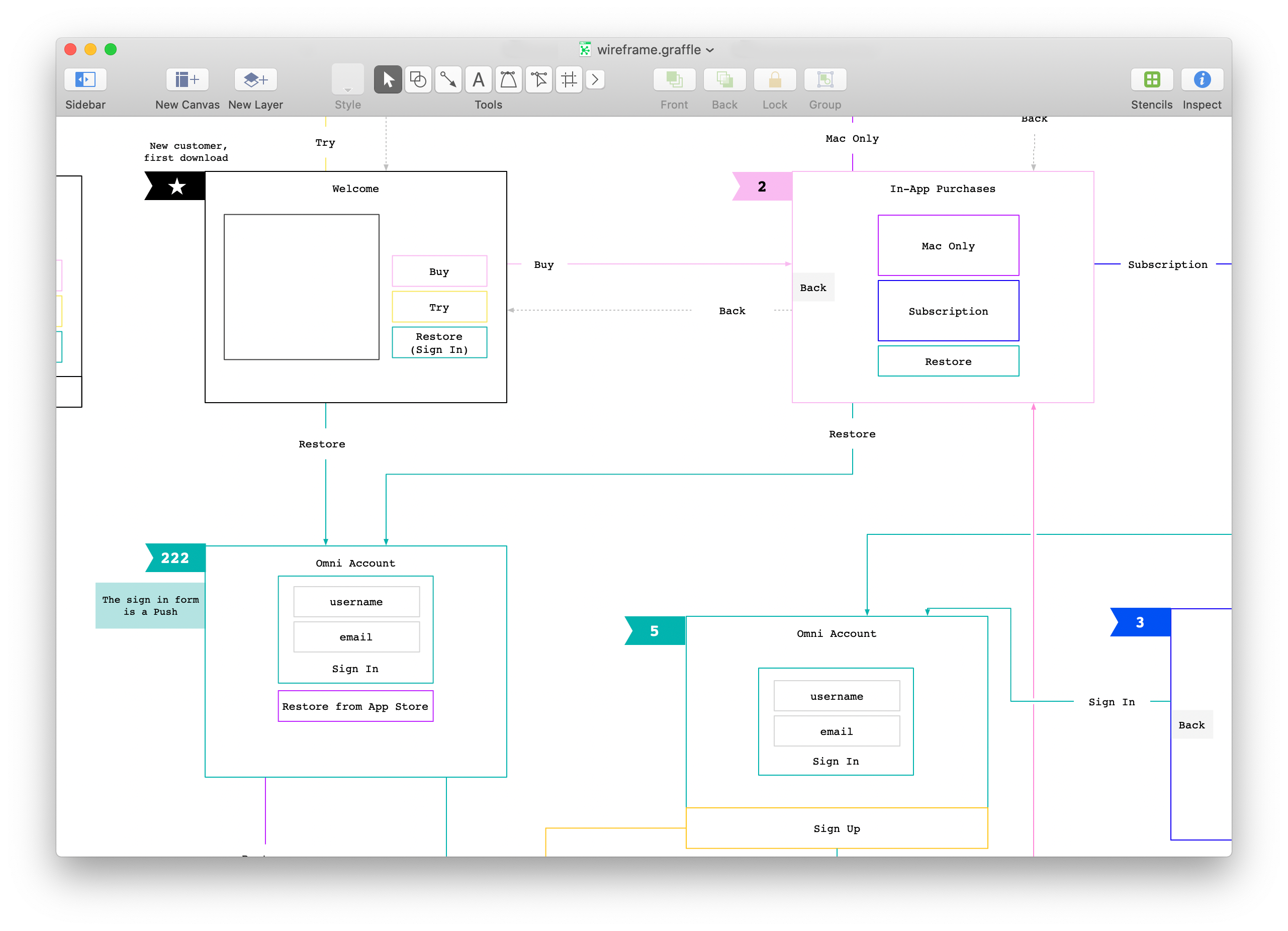The height and width of the screenshot is (931, 1288).
Task: Select email field in canvas 5
Action: [837, 731]
